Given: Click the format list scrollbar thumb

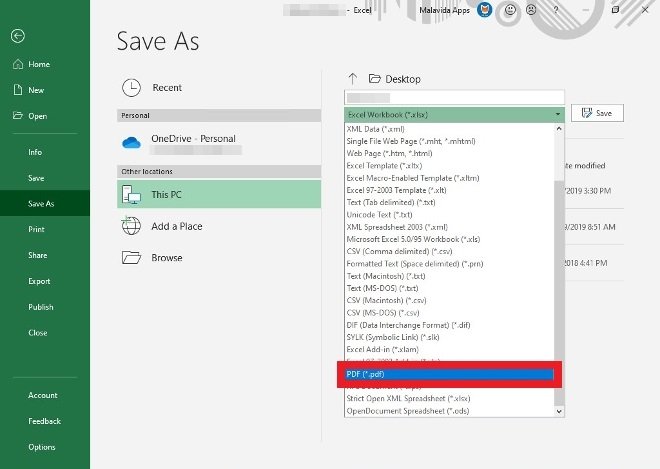Looking at the screenshot, I should coord(559,293).
